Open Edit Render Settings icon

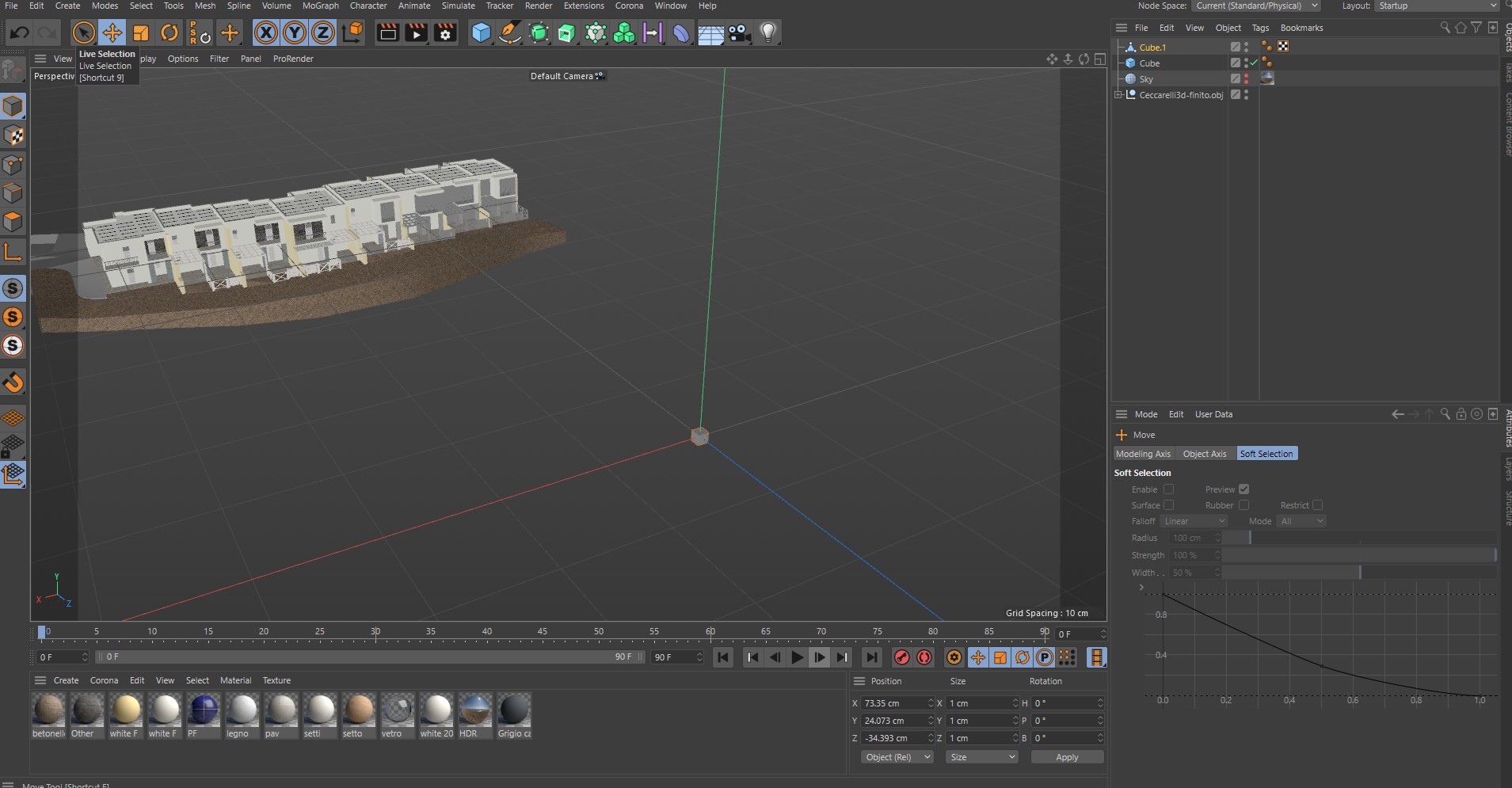446,32
